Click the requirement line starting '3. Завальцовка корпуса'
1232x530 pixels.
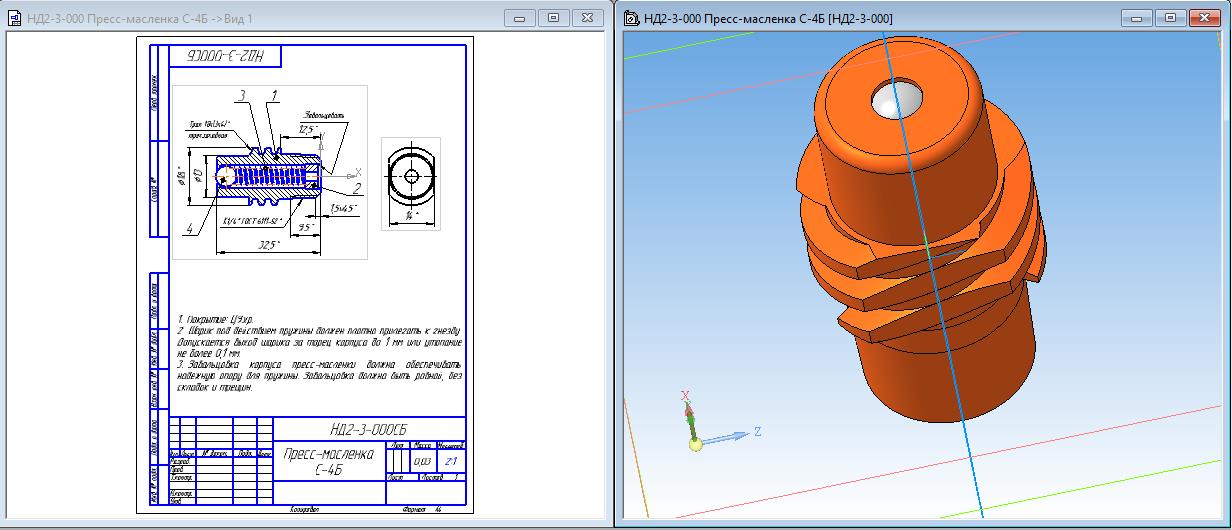[x=318, y=365]
